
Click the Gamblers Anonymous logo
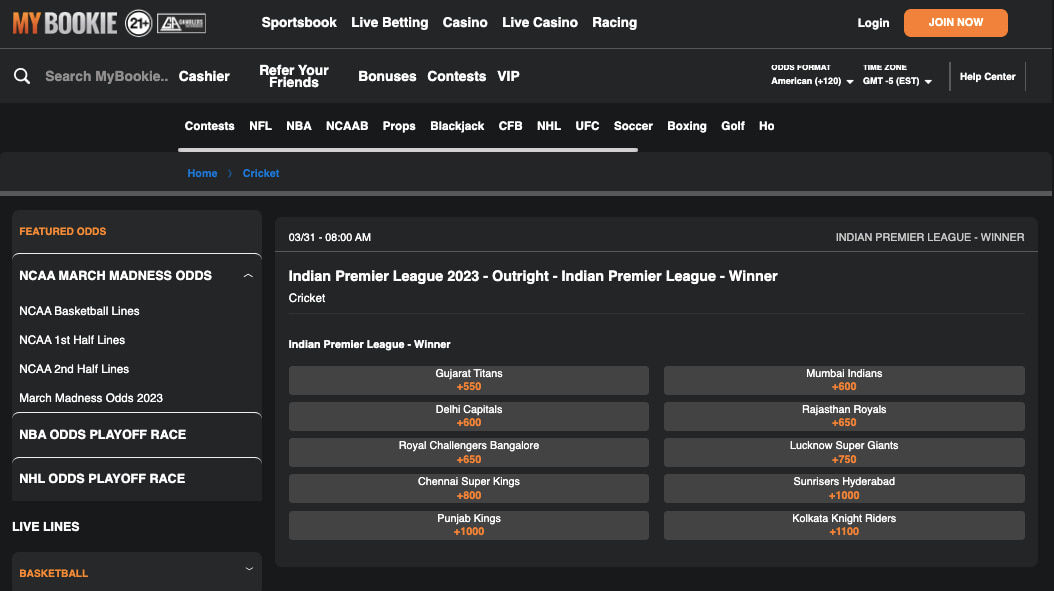point(181,24)
